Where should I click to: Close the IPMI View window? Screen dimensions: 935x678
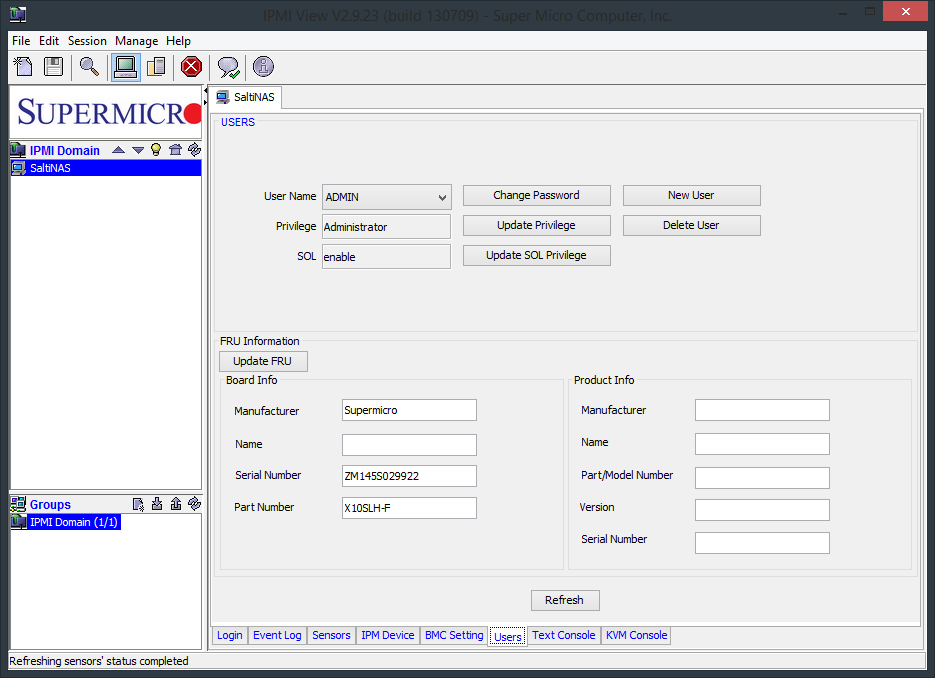(905, 11)
